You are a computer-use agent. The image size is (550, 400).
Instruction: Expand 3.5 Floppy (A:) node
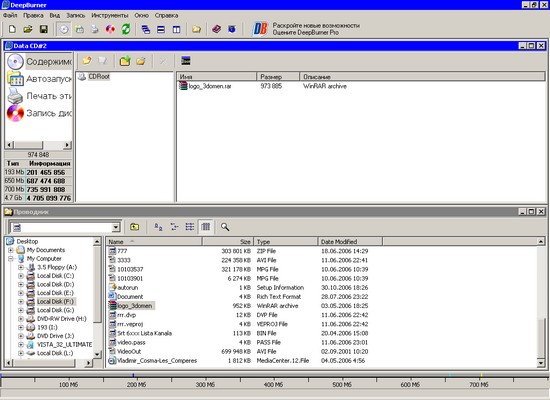coord(21,267)
